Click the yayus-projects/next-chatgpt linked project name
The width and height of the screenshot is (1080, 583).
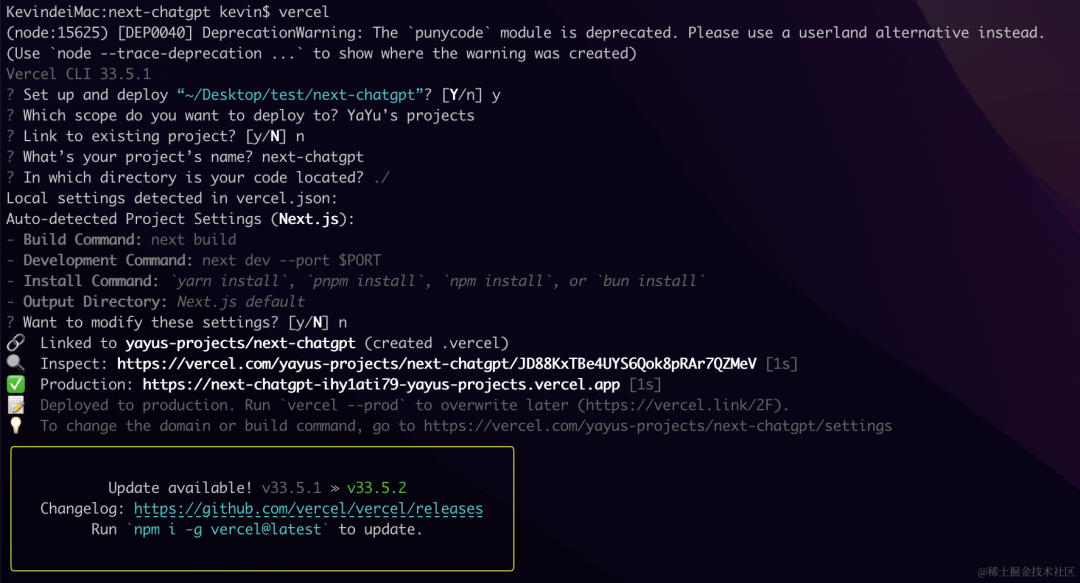click(240, 343)
